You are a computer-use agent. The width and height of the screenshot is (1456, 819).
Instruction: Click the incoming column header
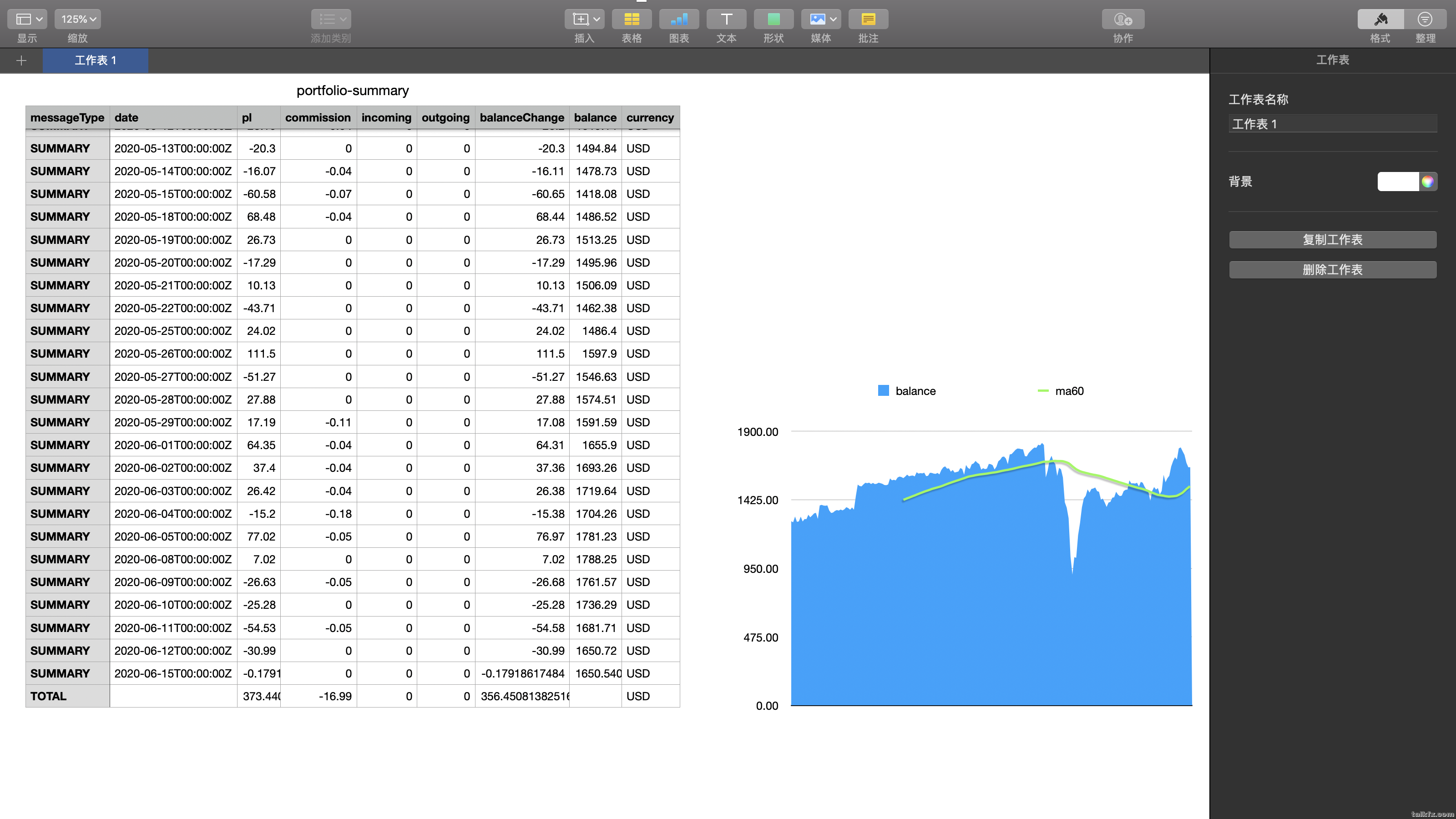[x=387, y=117]
